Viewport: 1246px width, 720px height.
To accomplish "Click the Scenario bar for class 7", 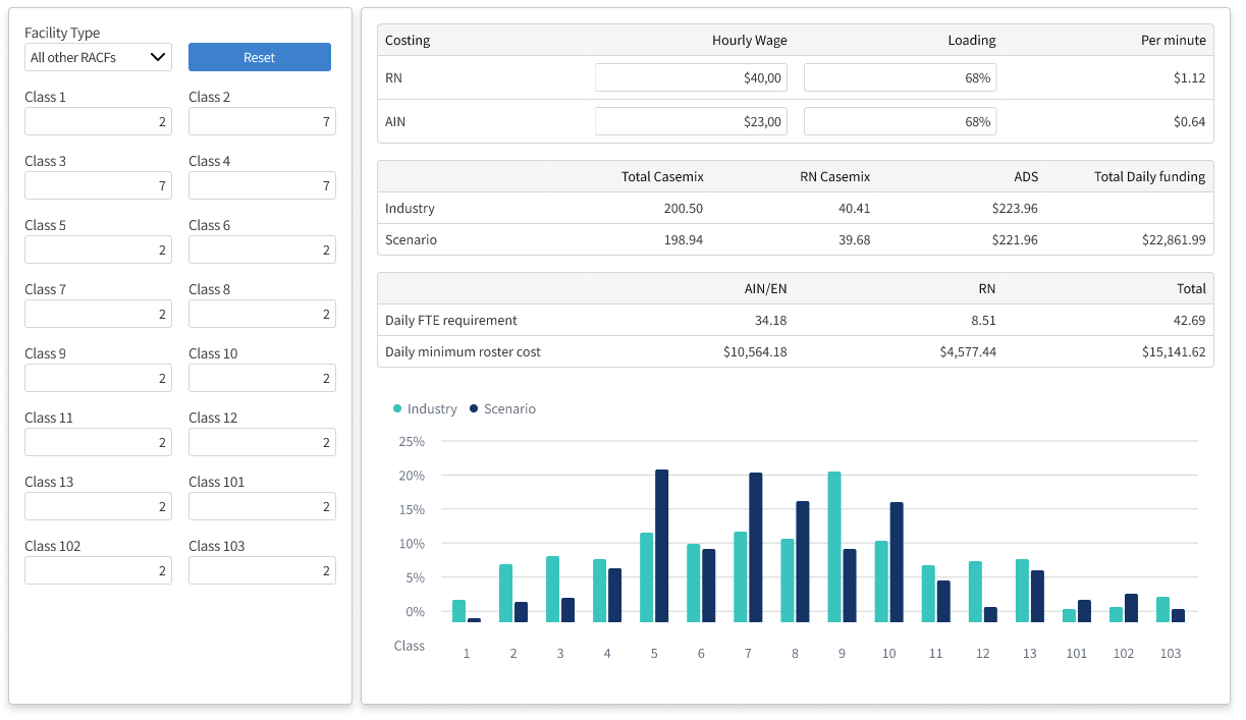I will click(x=756, y=547).
